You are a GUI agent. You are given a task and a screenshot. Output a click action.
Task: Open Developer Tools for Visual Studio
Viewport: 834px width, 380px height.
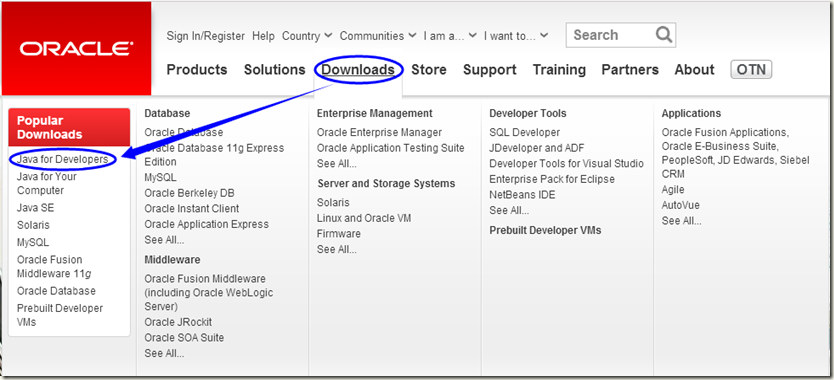(566, 163)
